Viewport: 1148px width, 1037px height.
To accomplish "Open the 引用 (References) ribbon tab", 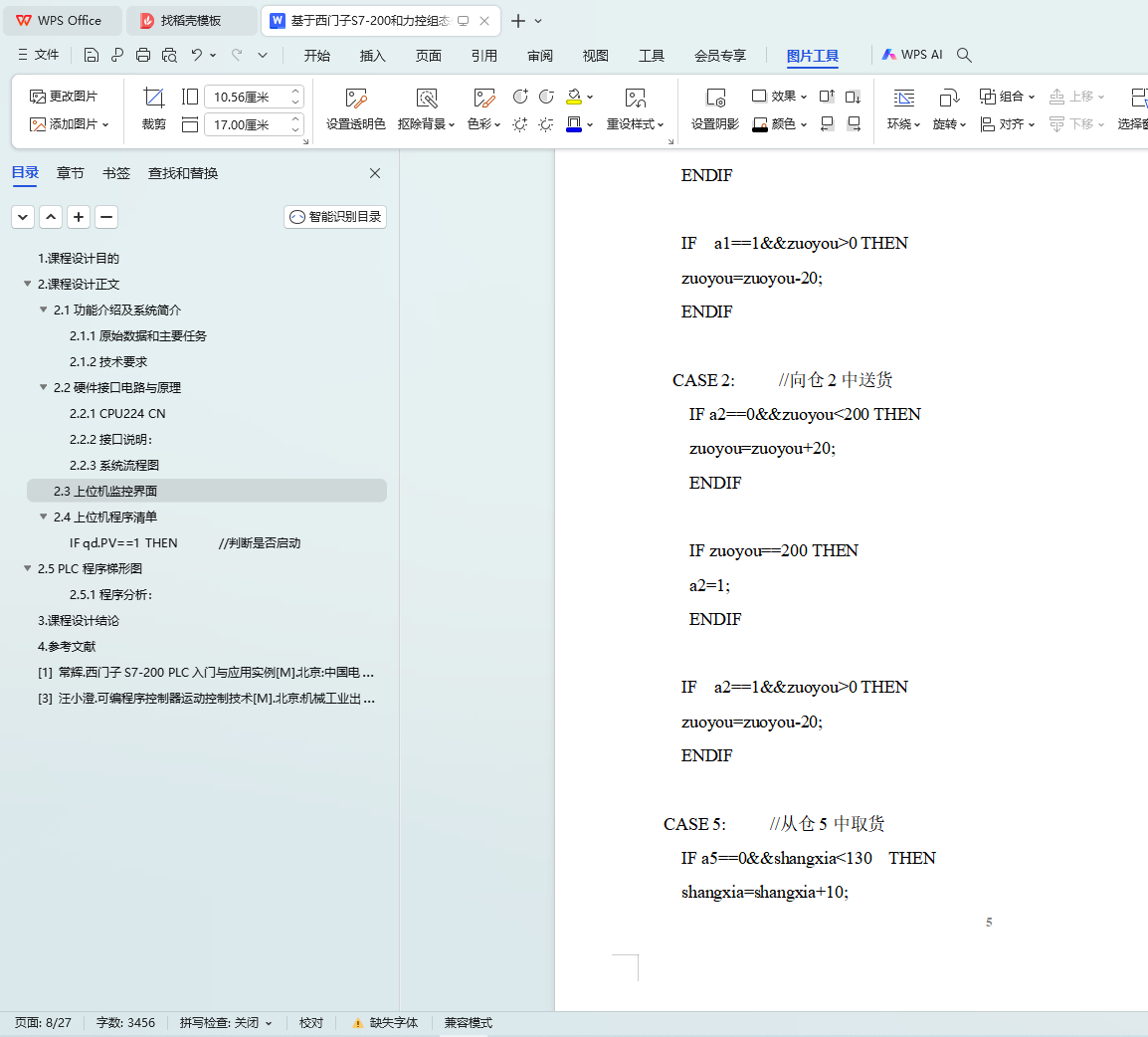I will coord(483,56).
